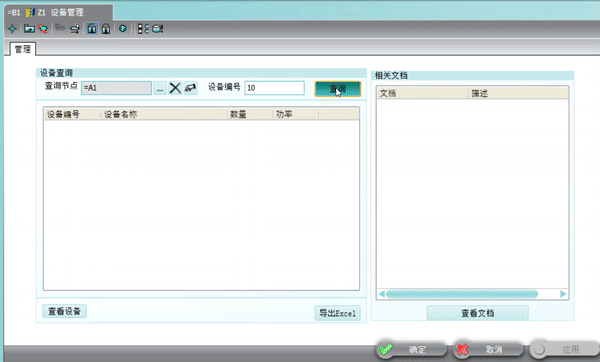Click the folder icon in the toolbar
The width and height of the screenshot is (600, 362).
29,29
